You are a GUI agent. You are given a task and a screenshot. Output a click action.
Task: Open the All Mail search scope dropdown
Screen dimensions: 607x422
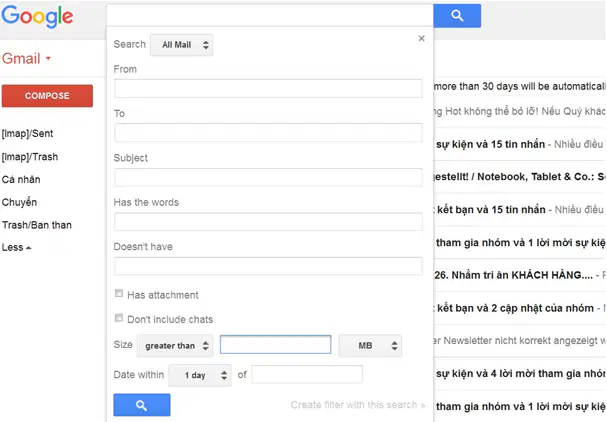tap(182, 45)
